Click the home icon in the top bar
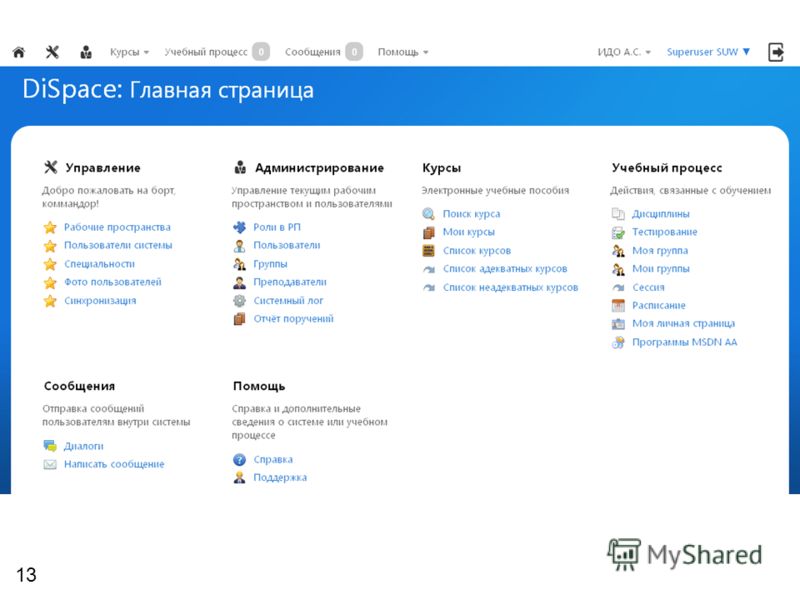This screenshot has height=600, width=800. click(x=19, y=52)
